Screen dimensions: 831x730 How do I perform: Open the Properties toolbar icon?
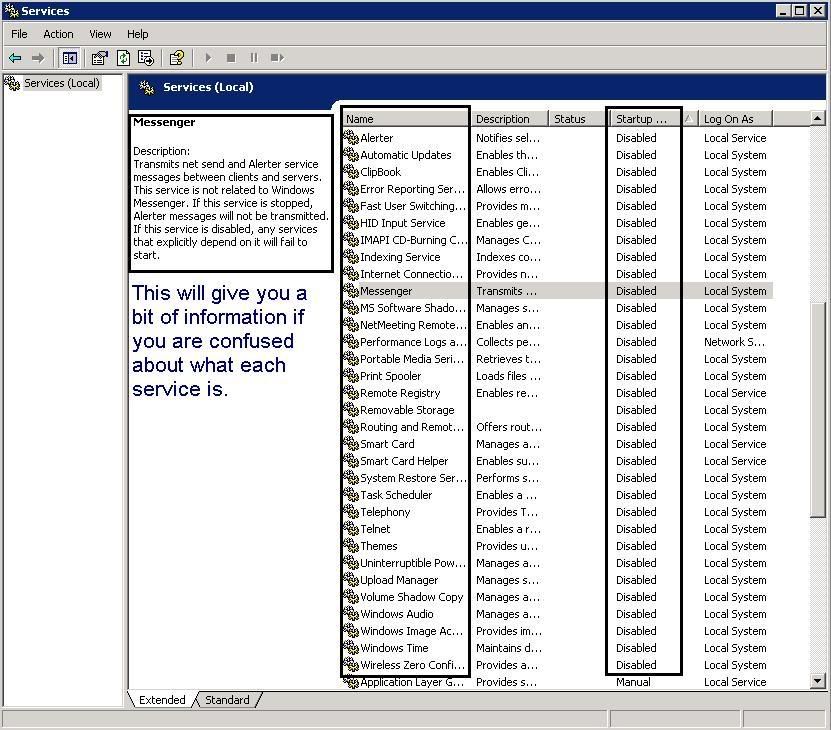tap(100, 58)
